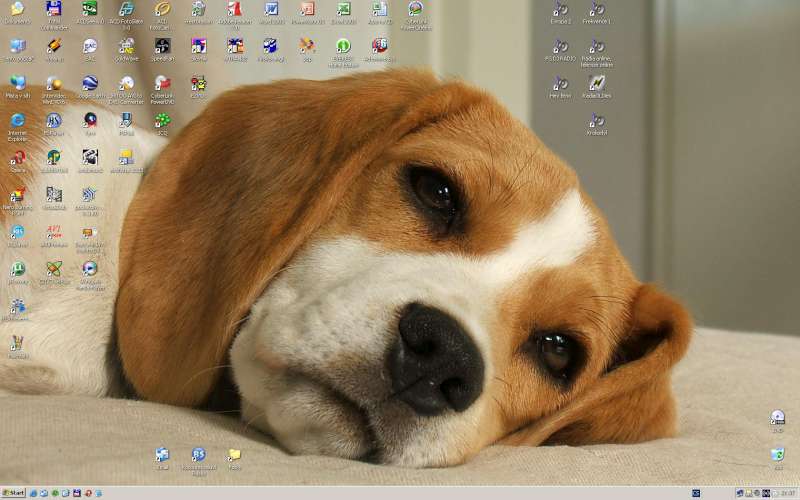This screenshot has width=800, height=500.
Task: Select the PowerPoint 2003 desktop icon
Action: coord(307,9)
